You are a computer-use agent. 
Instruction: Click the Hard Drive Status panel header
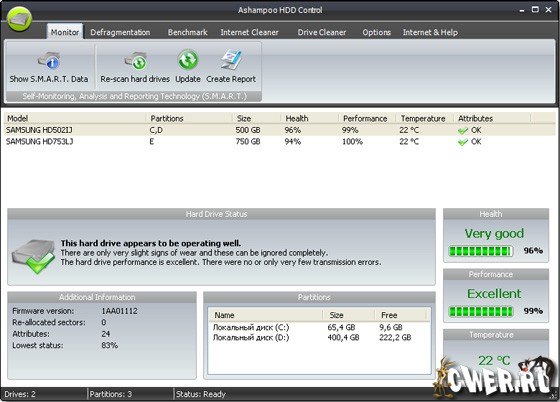pos(221,214)
